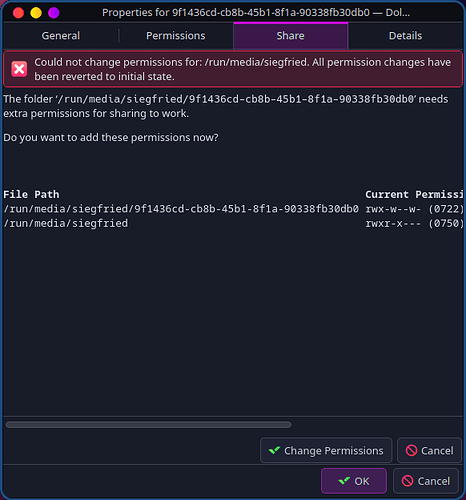466x500 pixels.
Task: Click the prohibition icon on upper Cancel
Action: (411, 450)
